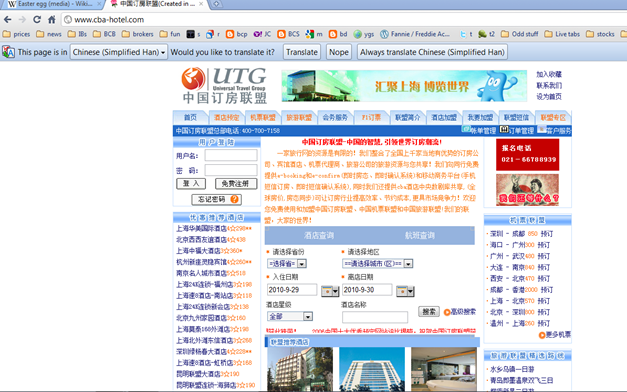Image resolution: width=627 pixels, height=392 pixels.
Task: Reload the page with the refresh icon
Action: [37, 19]
